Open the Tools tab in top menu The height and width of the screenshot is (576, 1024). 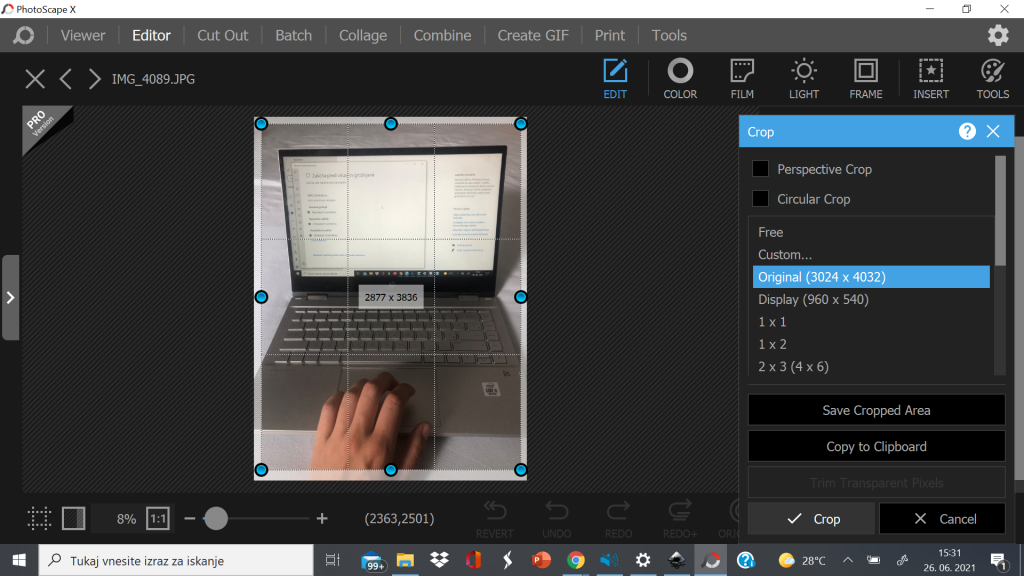click(x=669, y=35)
